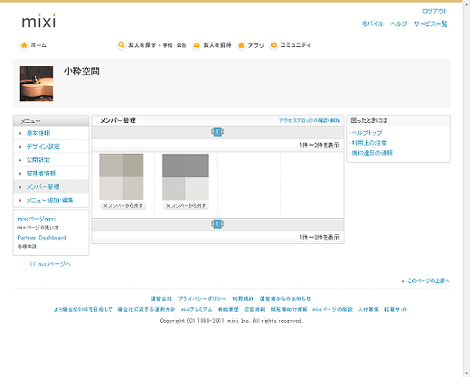This screenshot has height=377, width=470.
Task: Click the アプリ puzzle icon
Action: (241, 45)
